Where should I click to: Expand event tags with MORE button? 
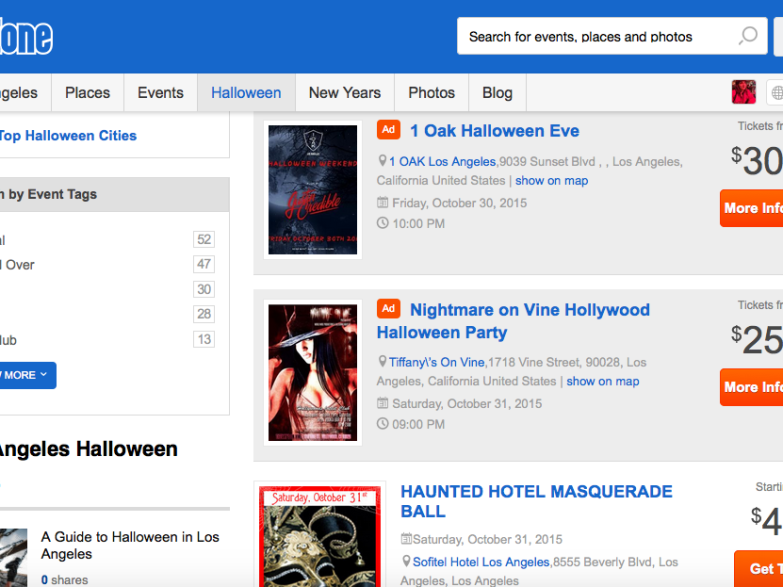27,375
